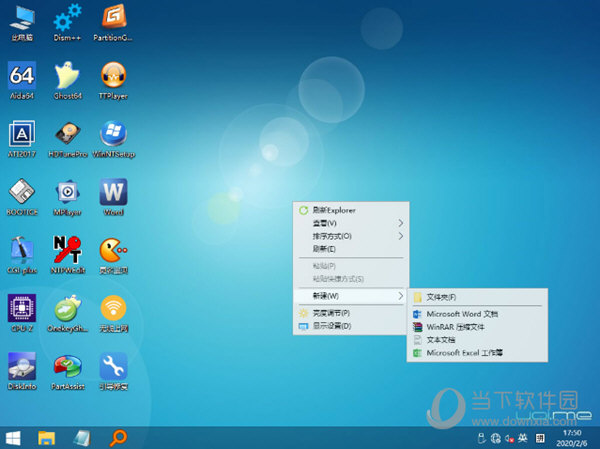Screen dimensions: 600x449
Task: Launch PartitionGuru from the desktop
Action: coord(114,17)
